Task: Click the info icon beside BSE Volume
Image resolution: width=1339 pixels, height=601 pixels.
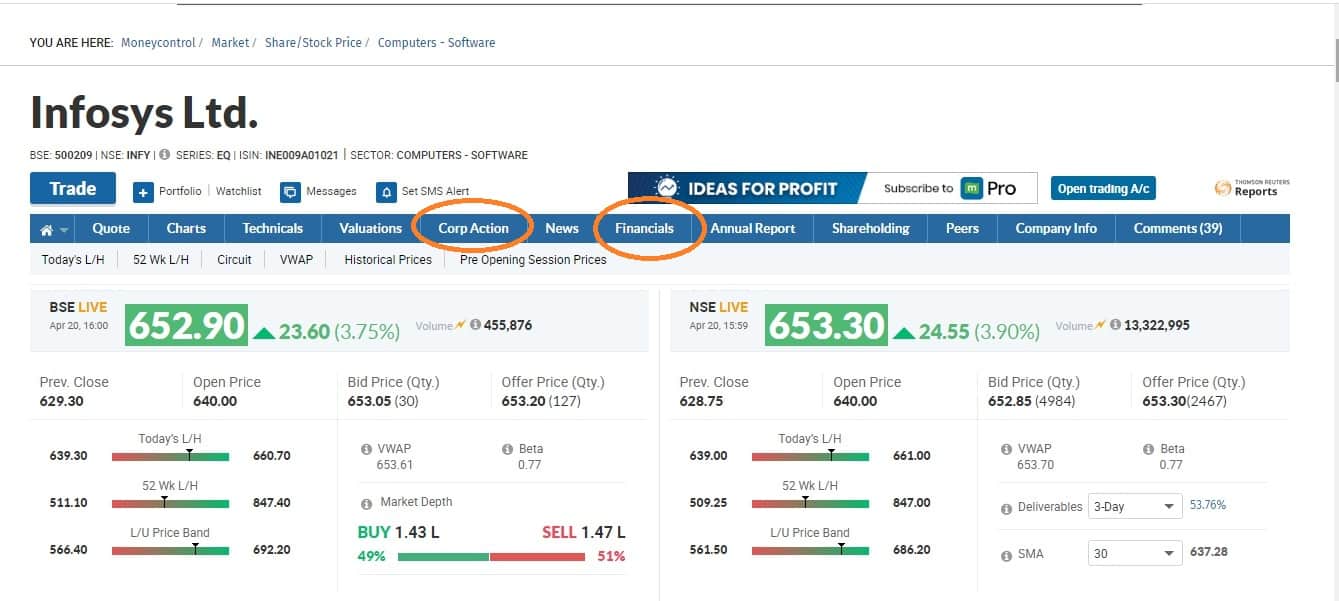Action: coord(475,325)
